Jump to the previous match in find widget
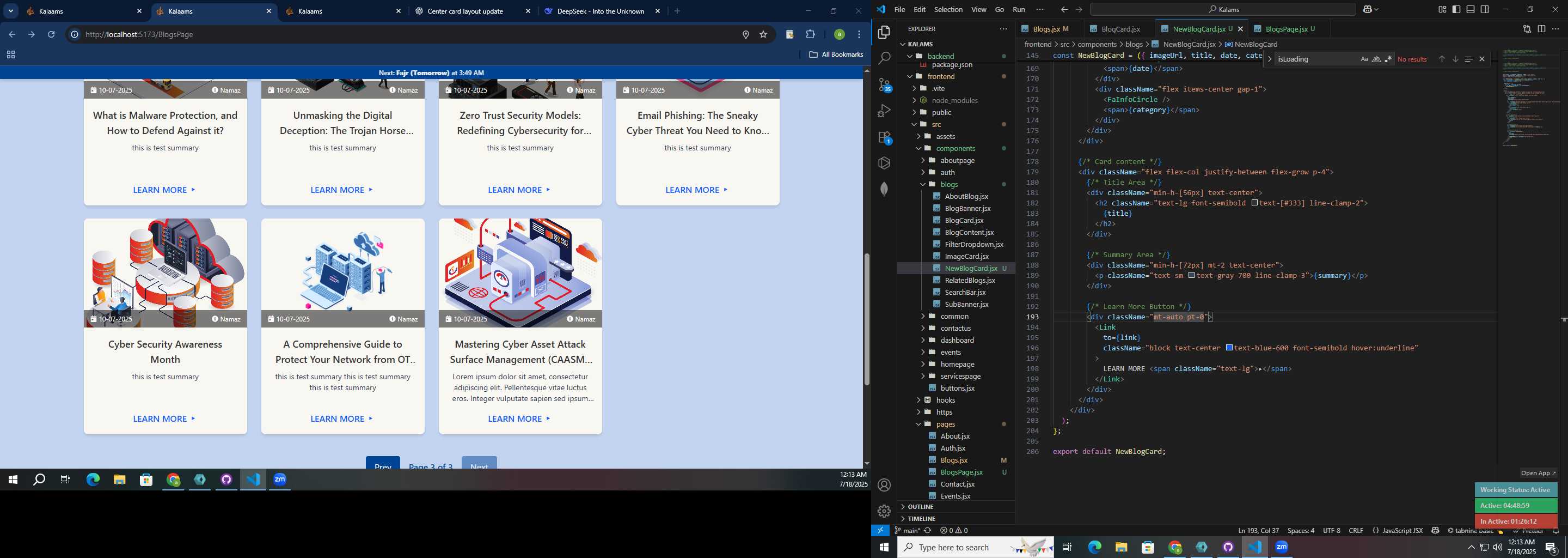 [x=1441, y=59]
